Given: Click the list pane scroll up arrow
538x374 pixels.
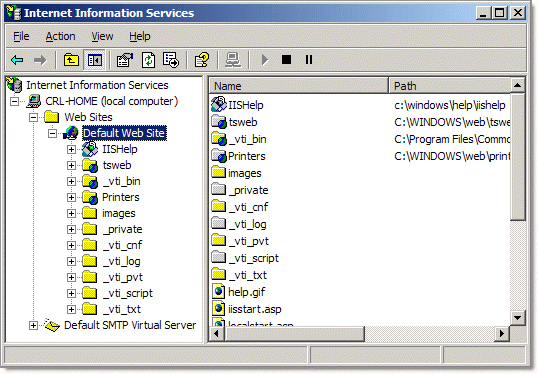Looking at the screenshot, I should click(518, 85).
